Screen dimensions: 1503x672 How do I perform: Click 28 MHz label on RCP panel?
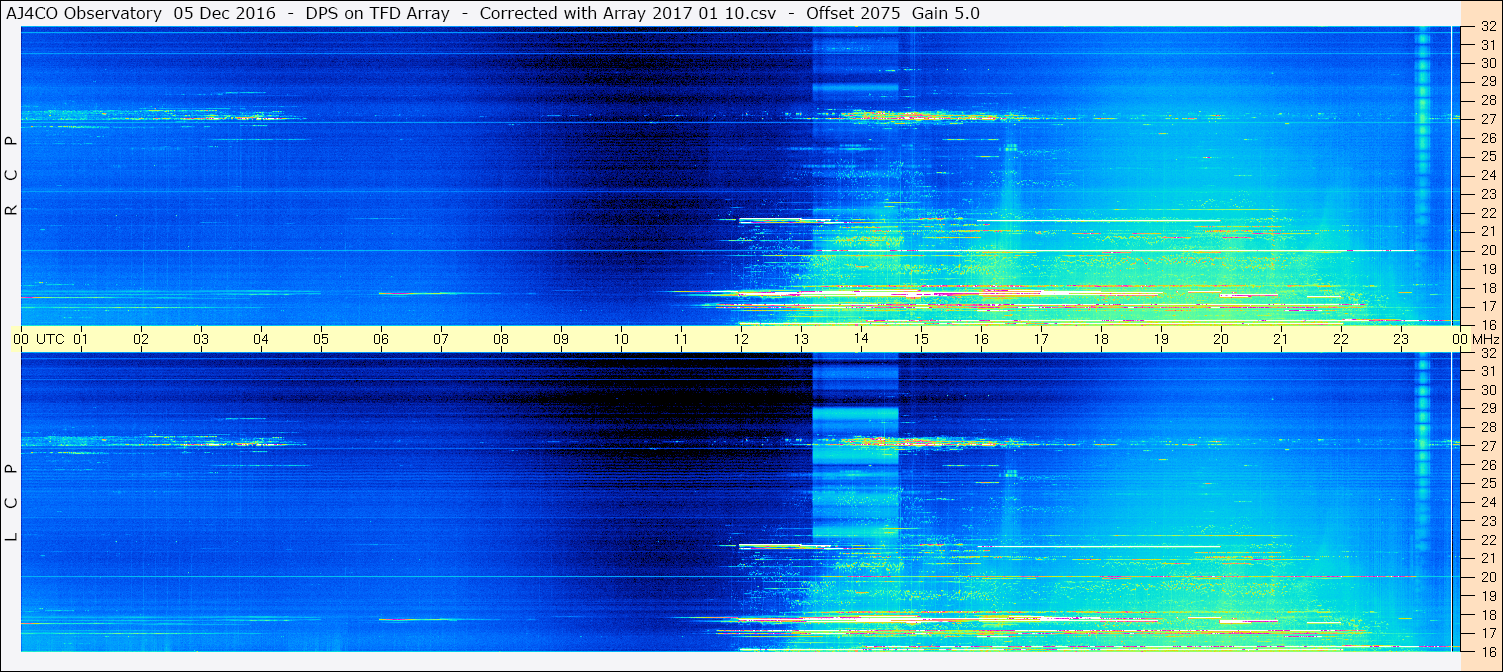(1488, 101)
